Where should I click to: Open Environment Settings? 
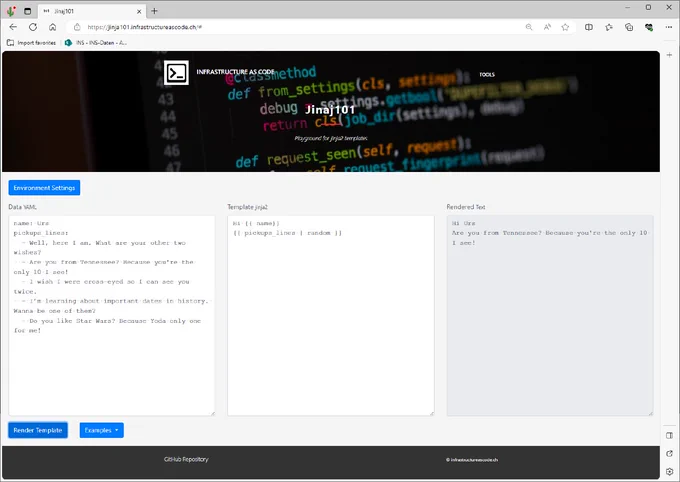pos(44,188)
